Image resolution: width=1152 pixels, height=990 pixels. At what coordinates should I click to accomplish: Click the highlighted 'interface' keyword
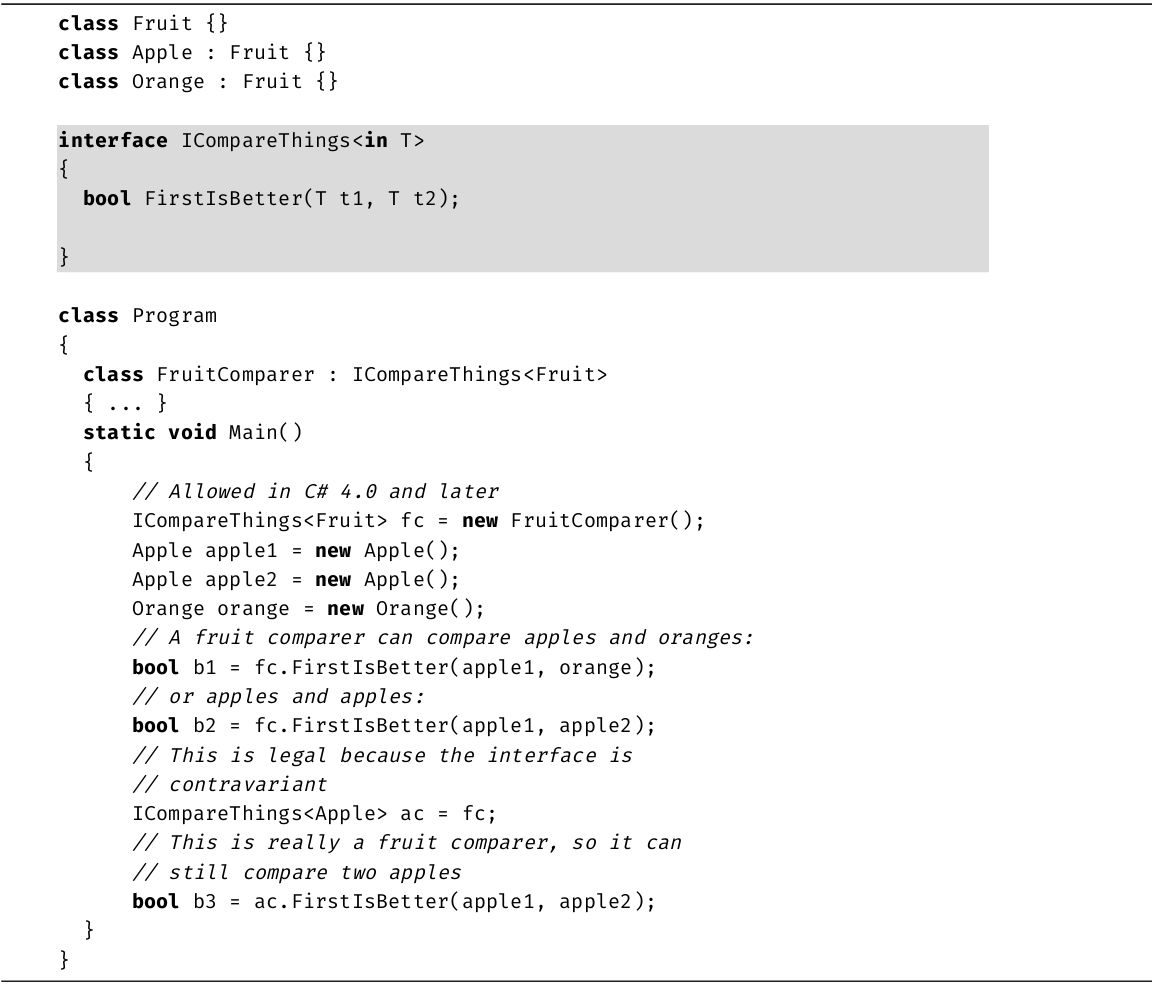(x=113, y=140)
